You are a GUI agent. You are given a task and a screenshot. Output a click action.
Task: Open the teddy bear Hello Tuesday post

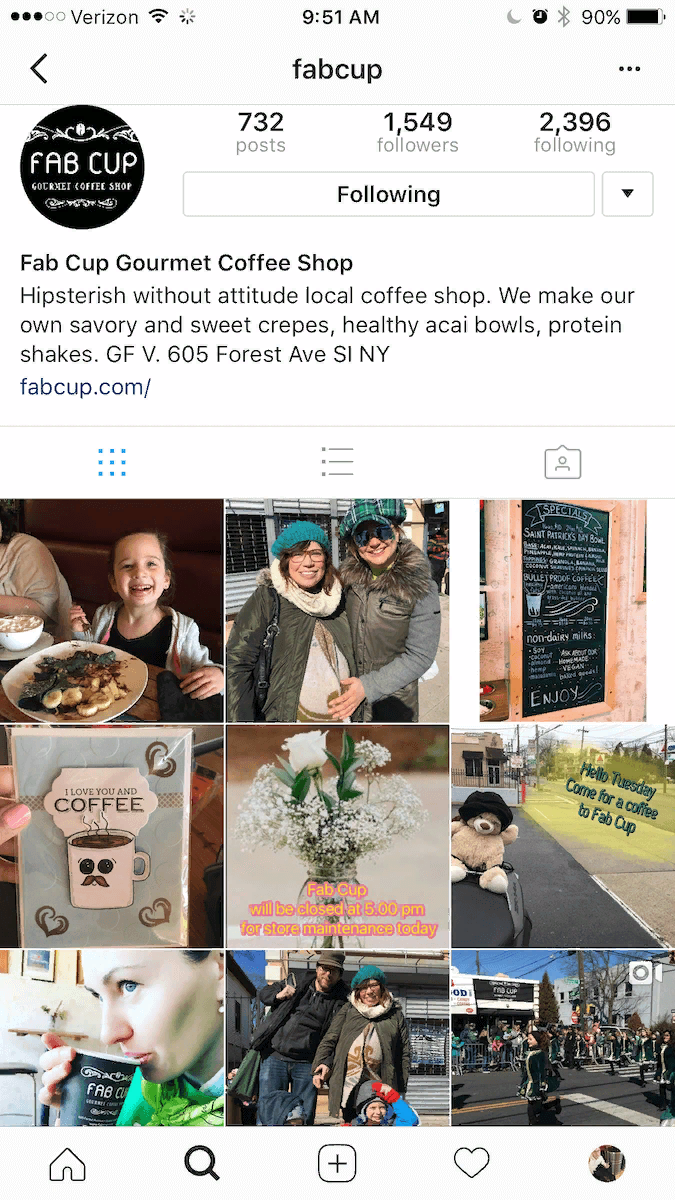(x=563, y=836)
